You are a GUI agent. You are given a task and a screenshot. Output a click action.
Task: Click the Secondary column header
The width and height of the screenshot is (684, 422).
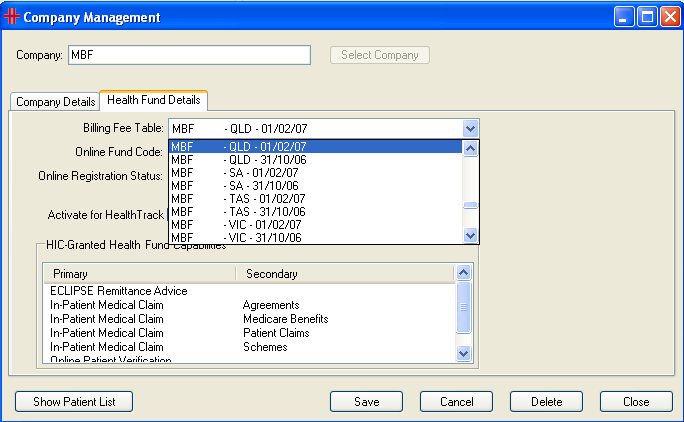pyautogui.click(x=345, y=274)
